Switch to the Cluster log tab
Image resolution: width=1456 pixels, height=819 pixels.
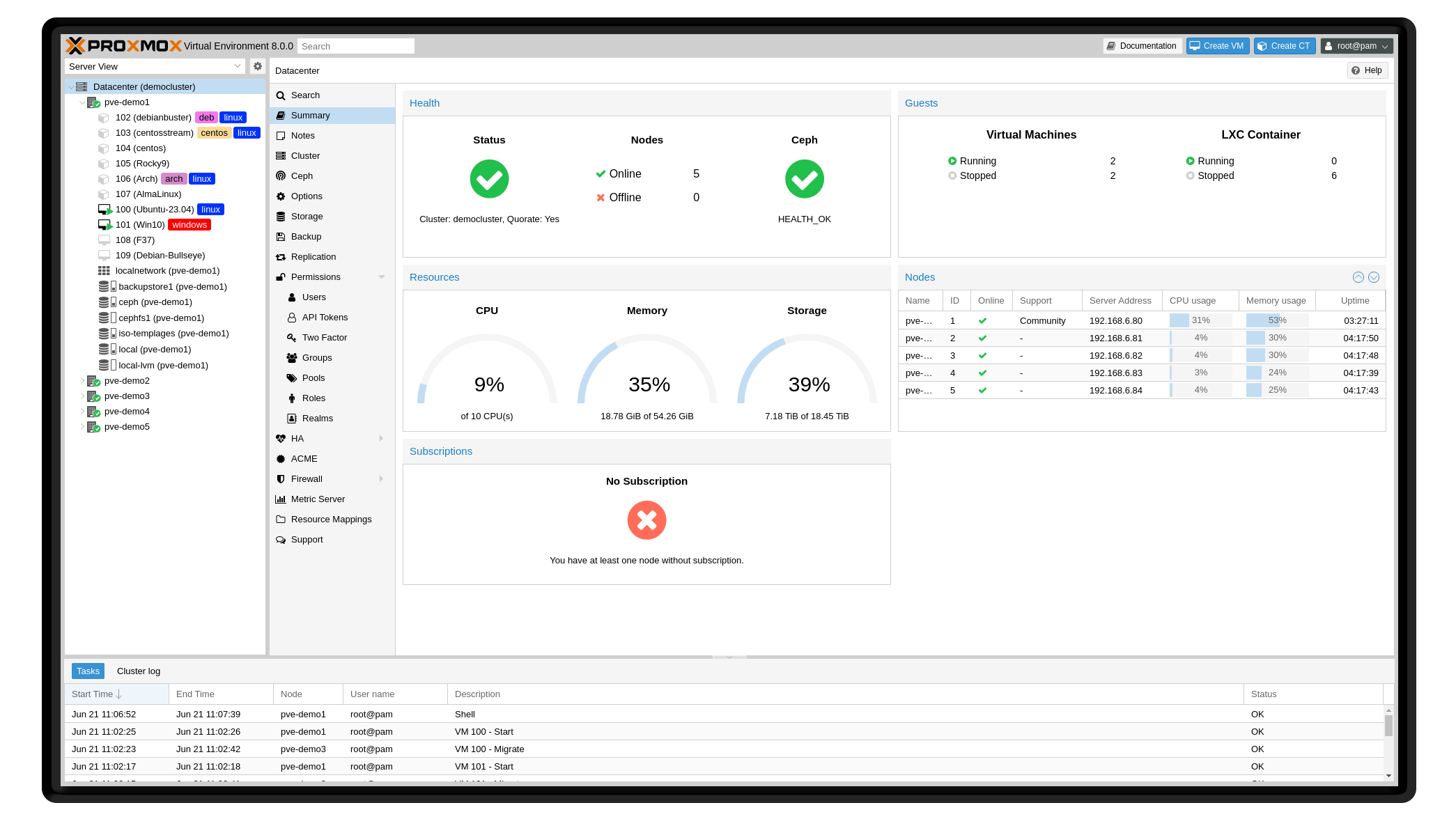tap(139, 671)
